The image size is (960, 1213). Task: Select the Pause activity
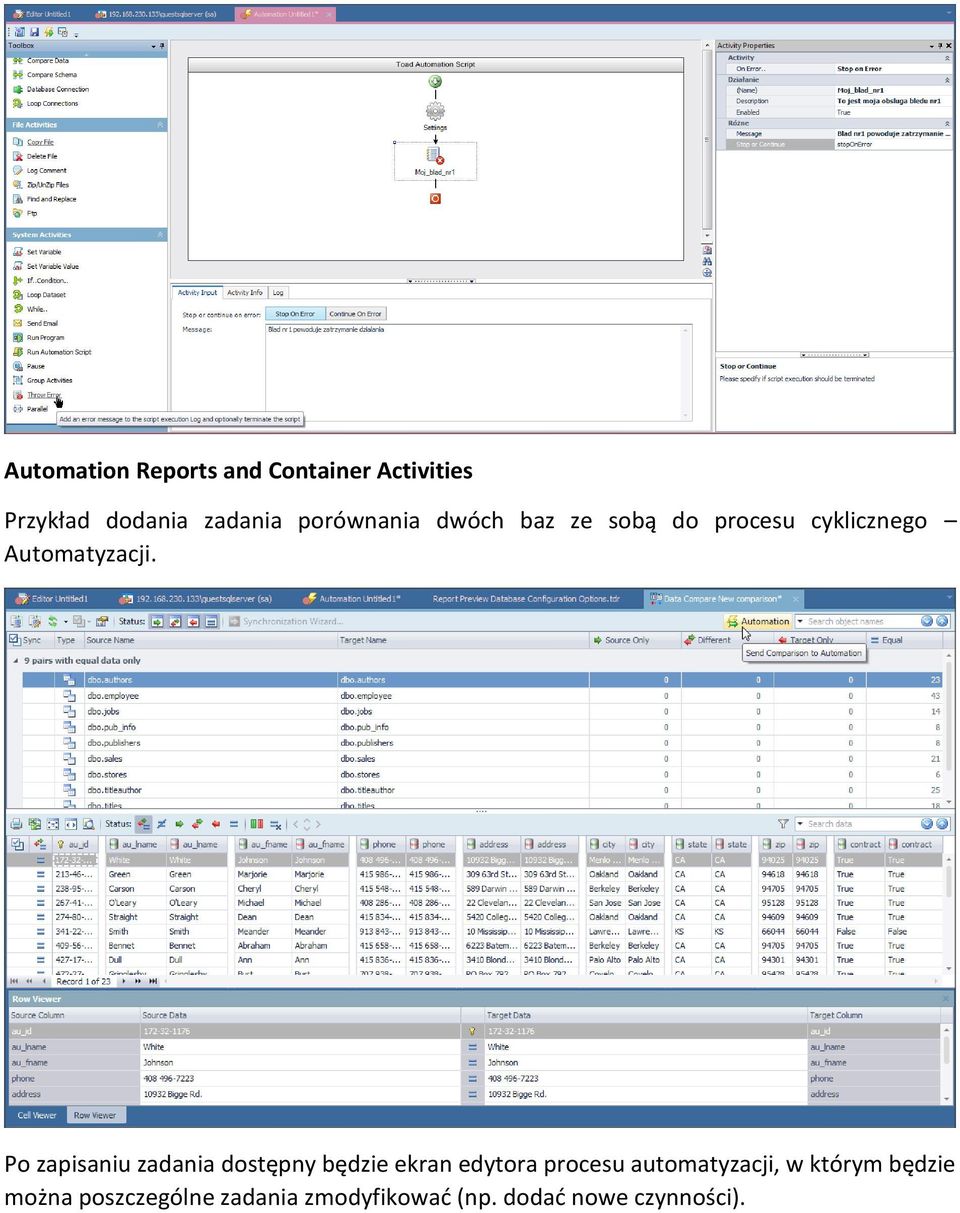click(29, 366)
